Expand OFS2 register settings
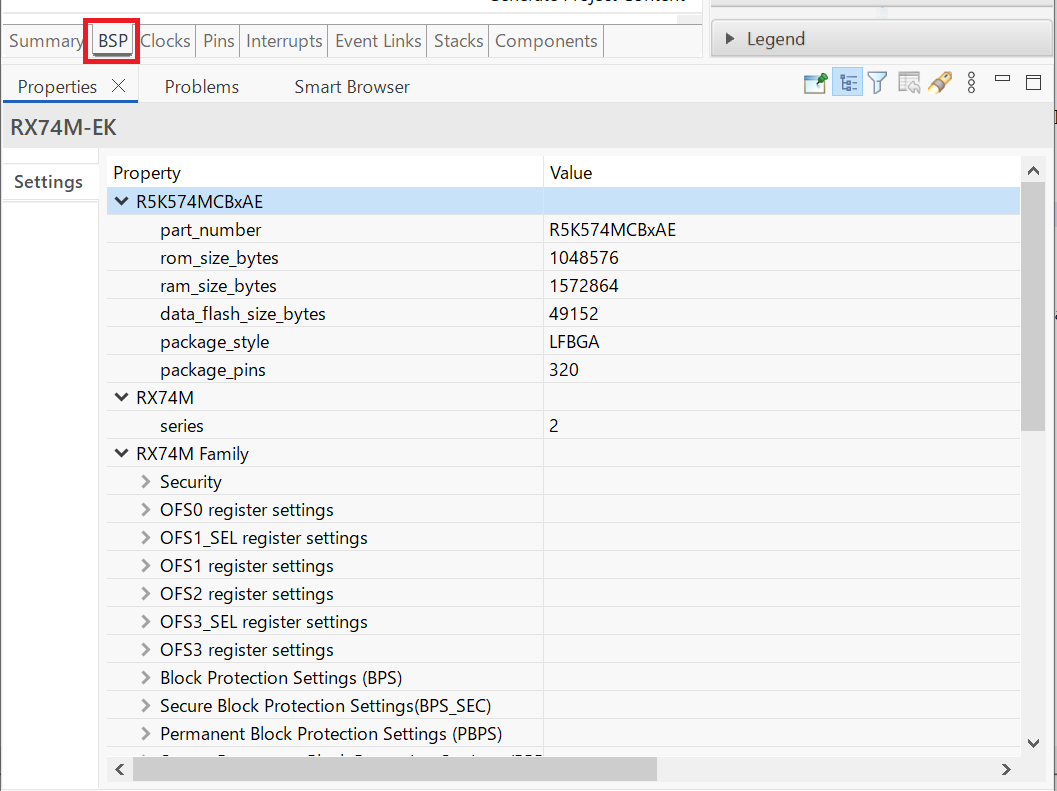 (x=146, y=593)
